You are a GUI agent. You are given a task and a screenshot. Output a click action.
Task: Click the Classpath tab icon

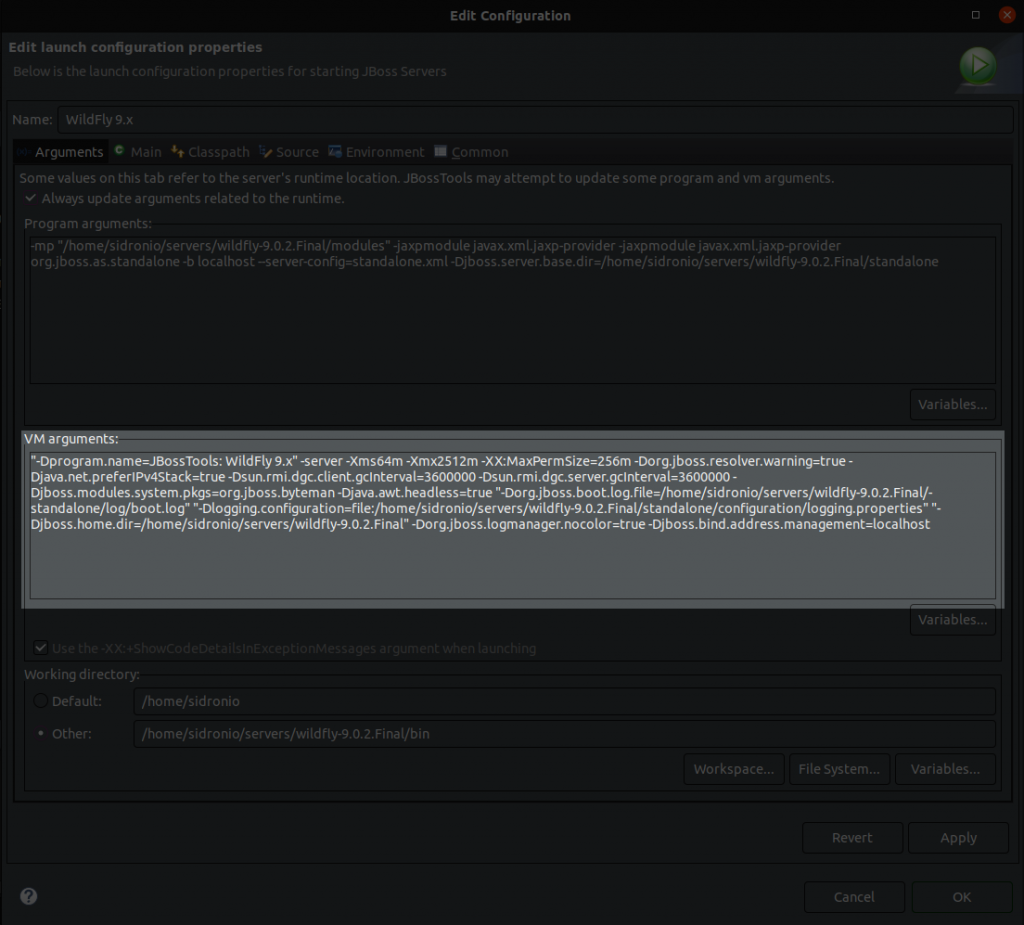(x=177, y=151)
